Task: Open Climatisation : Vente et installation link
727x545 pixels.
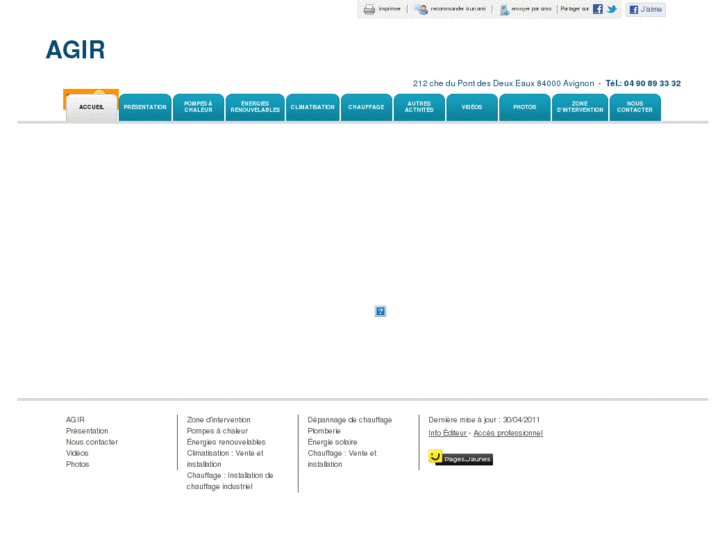Action: coord(225,459)
